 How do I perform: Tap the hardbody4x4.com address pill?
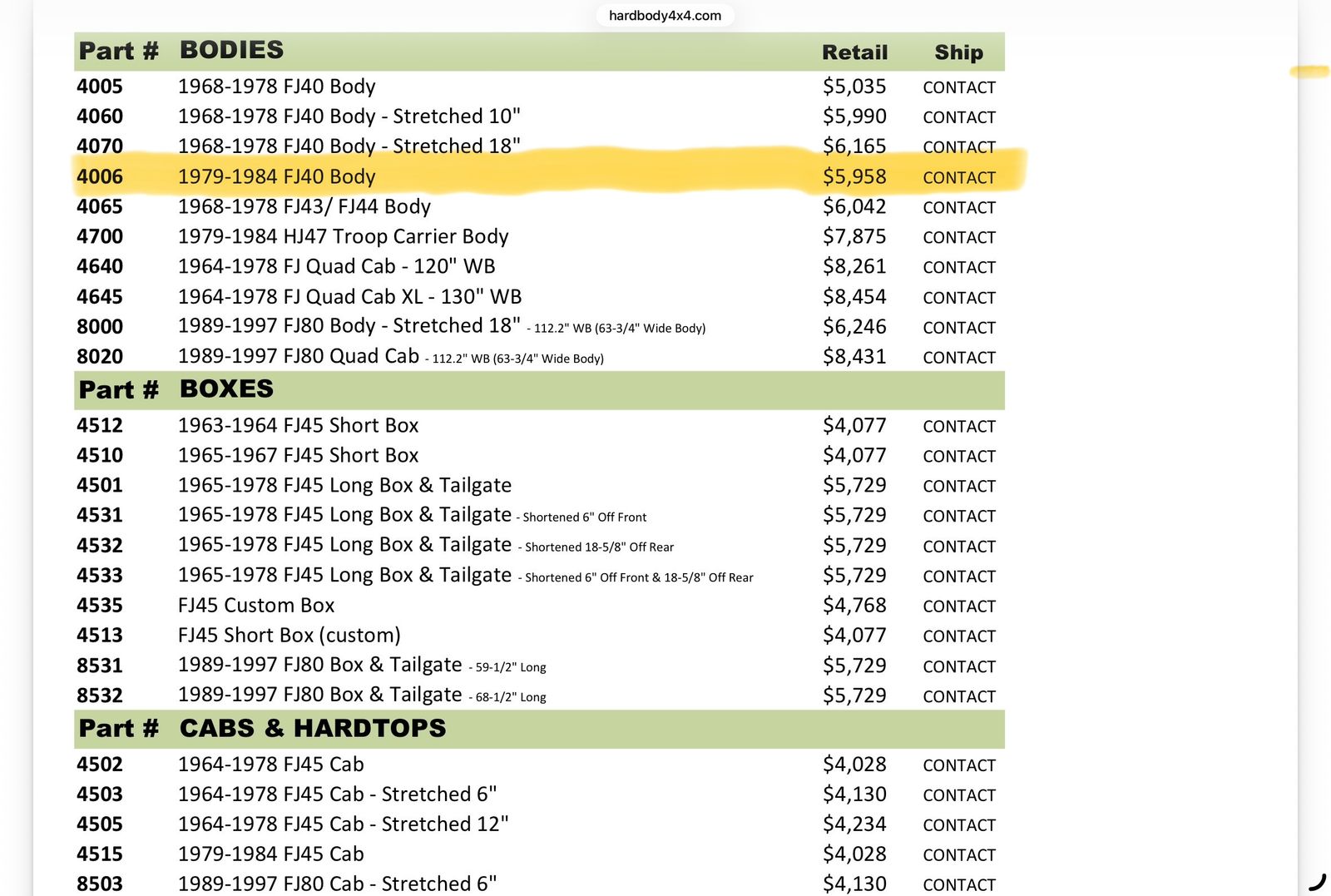(x=665, y=15)
